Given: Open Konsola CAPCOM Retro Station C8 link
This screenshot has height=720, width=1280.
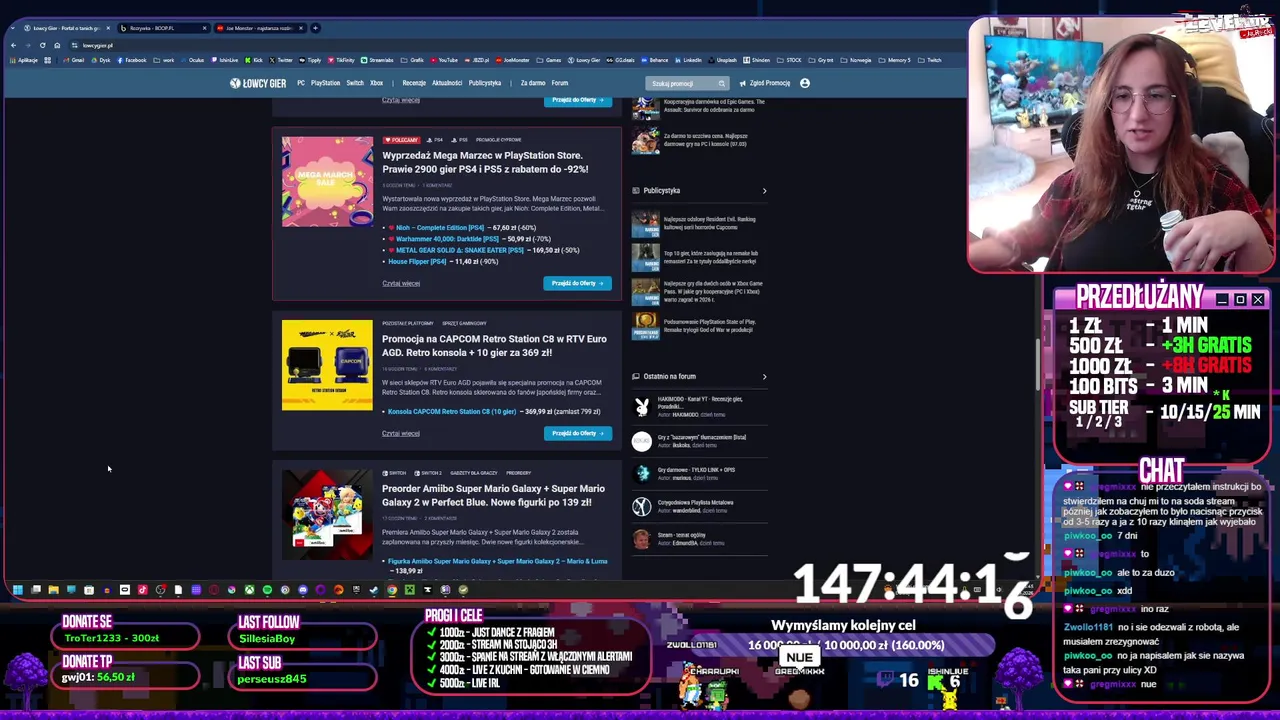Looking at the screenshot, I should (452, 411).
